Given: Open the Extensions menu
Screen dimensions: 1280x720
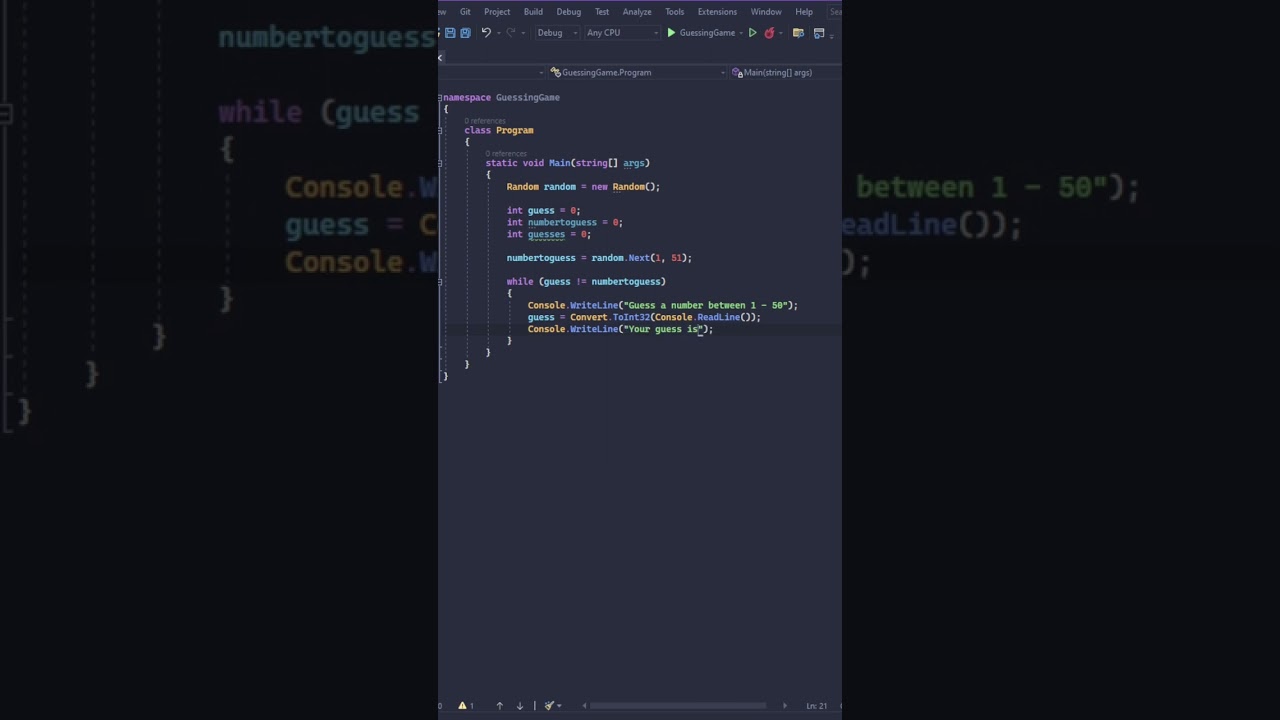Looking at the screenshot, I should [717, 12].
